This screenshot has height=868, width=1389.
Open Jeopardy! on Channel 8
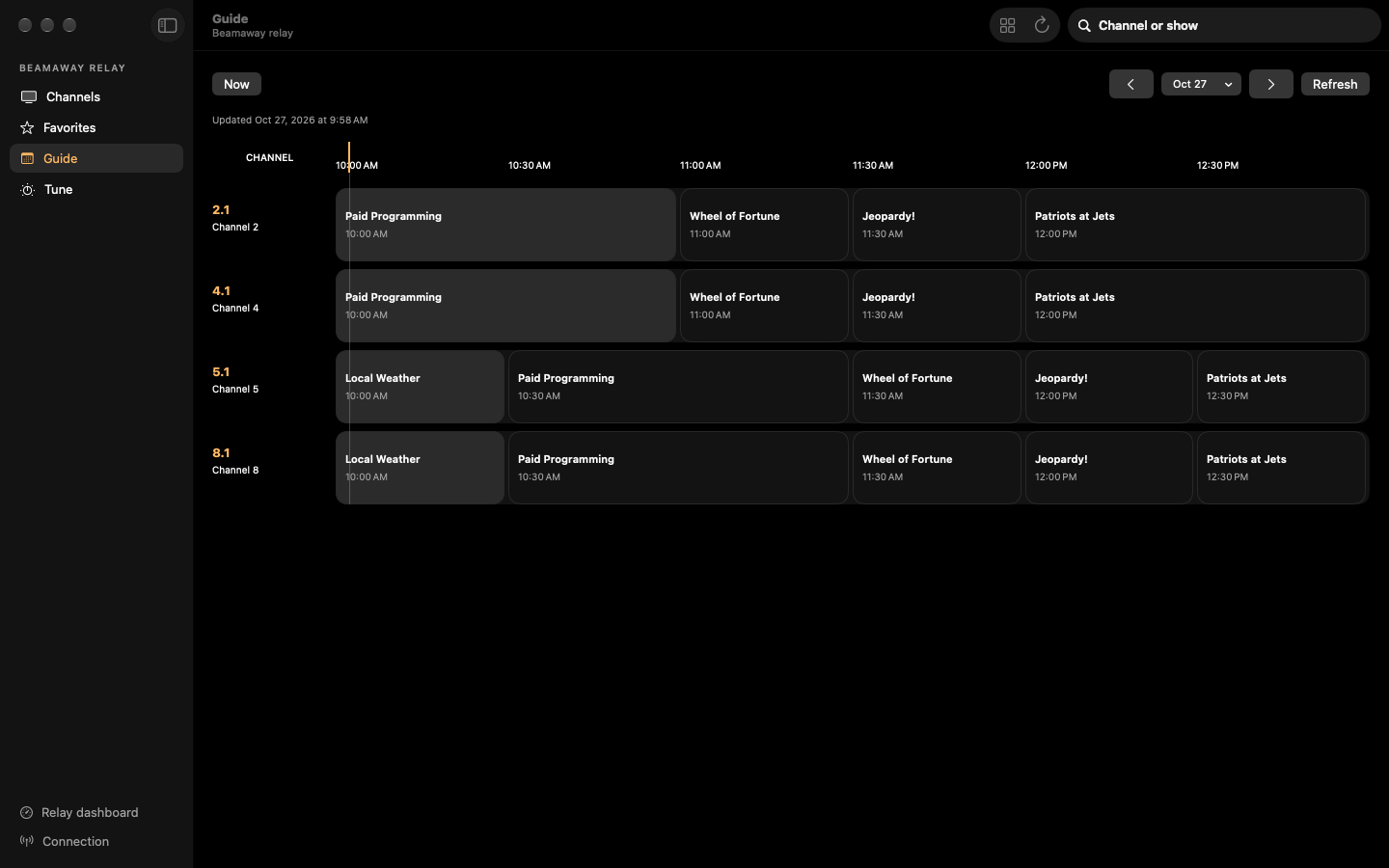(x=1109, y=468)
